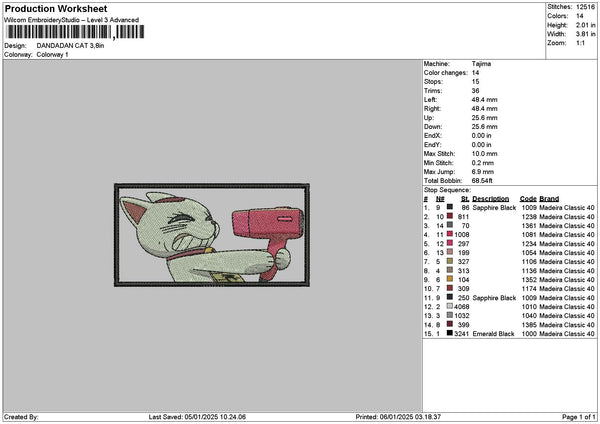Select the Min Stitch value 0.2 mm
The height and width of the screenshot is (424, 600).
click(x=483, y=163)
